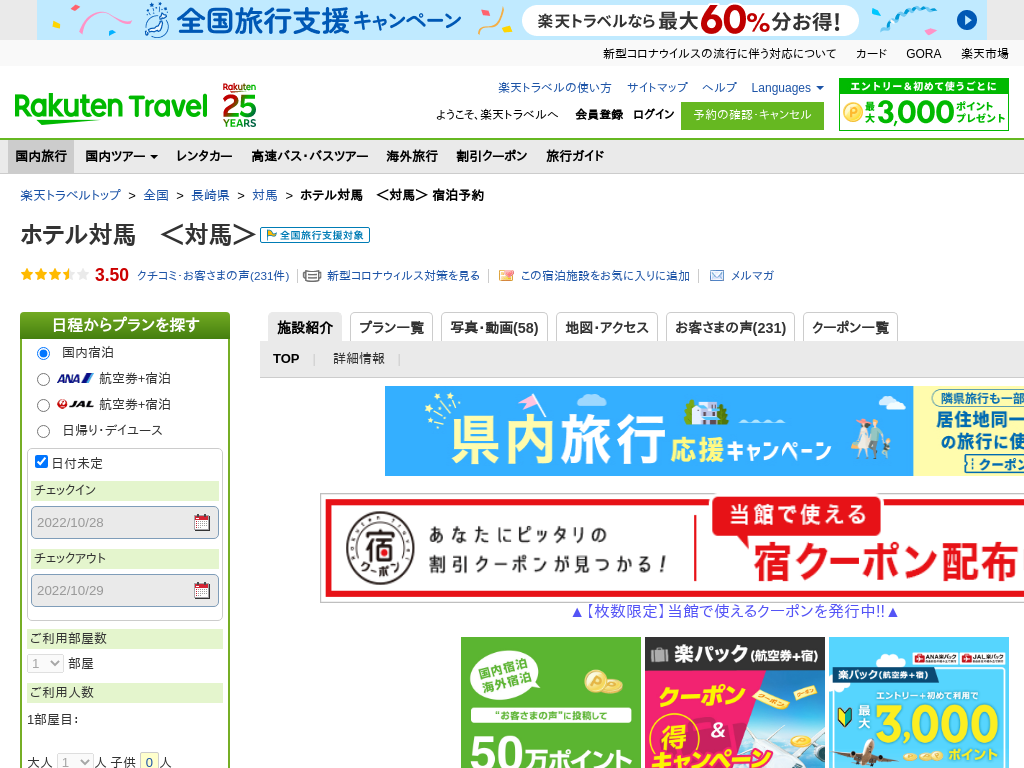Image resolution: width=1024 pixels, height=768 pixels.
Task: Click the Rakuten Travel logo
Action: coord(110,108)
